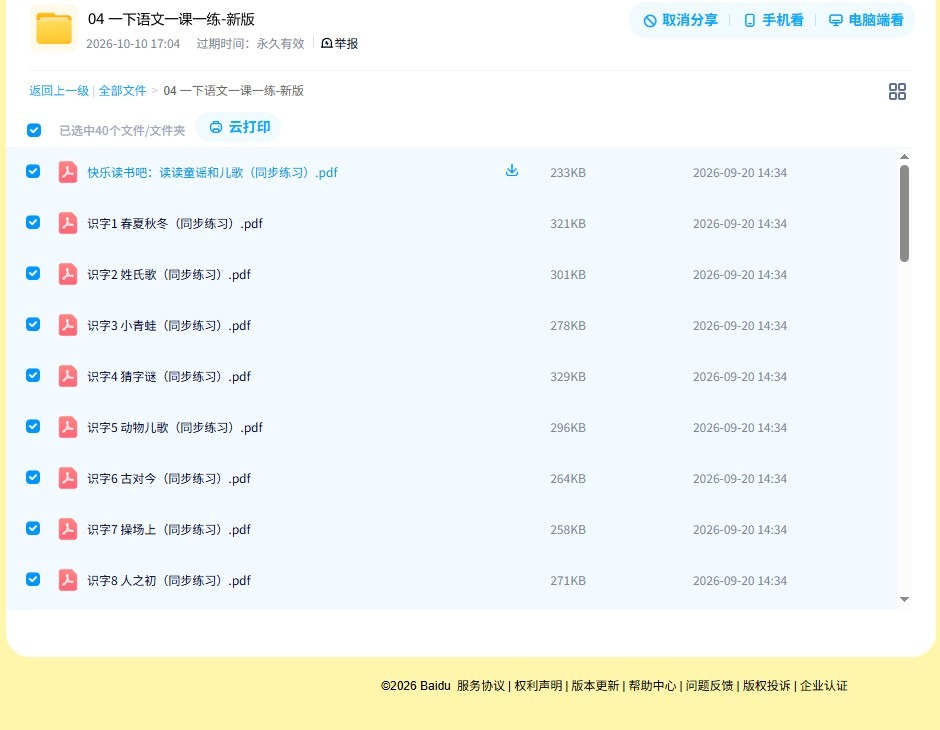
Task: Open 权利声明 footer link
Action: click(538, 686)
